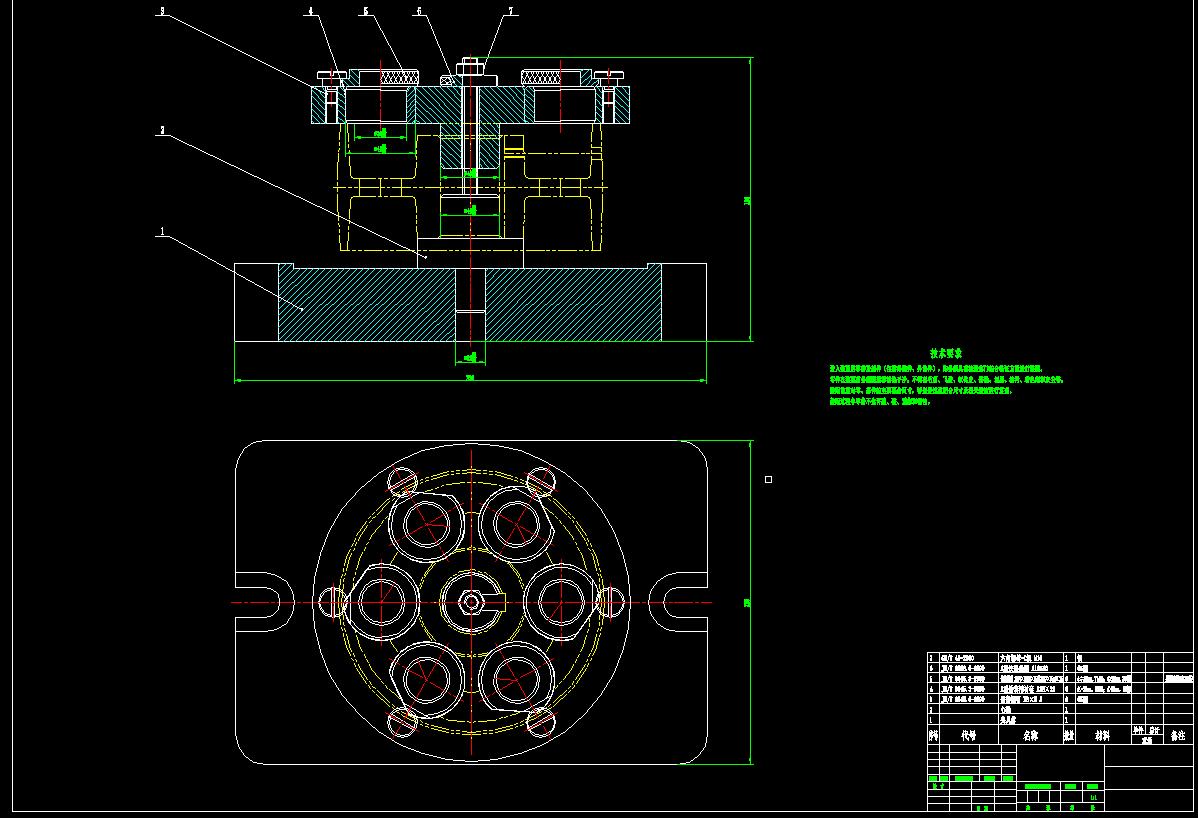
Task: Click the 备注 header in parts list
Action: pos(1178,736)
